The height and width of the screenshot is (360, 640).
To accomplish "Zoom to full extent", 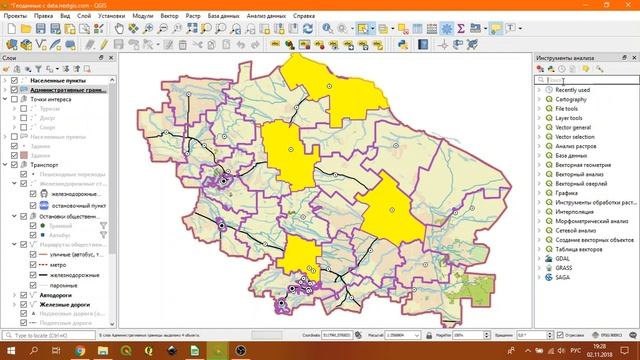I will [x=192, y=29].
